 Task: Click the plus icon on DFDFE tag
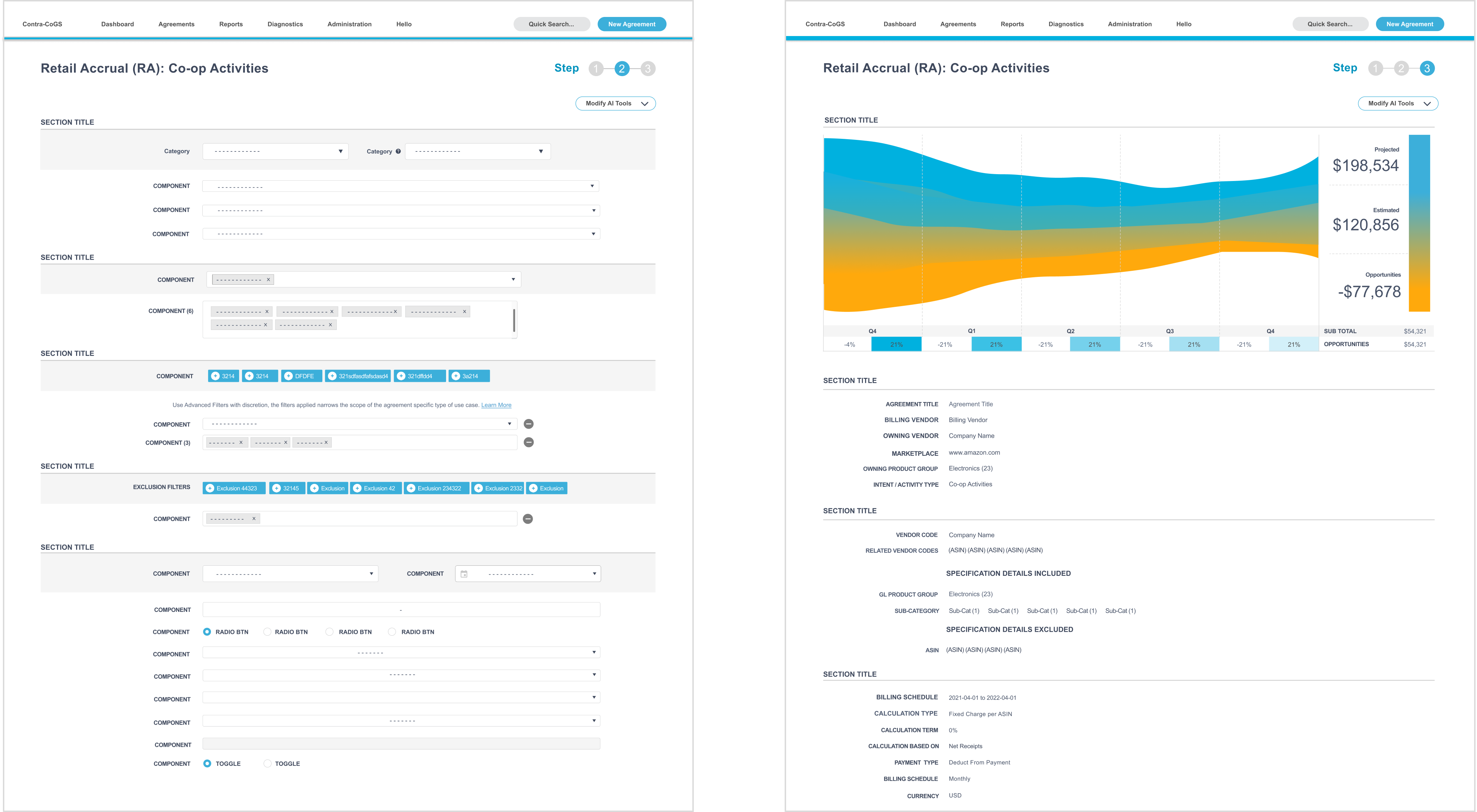click(288, 376)
